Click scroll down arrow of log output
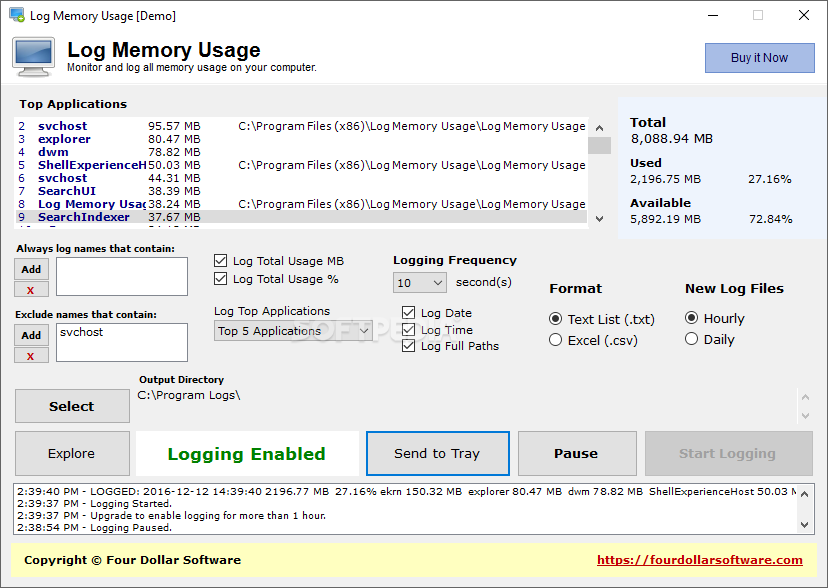 tap(804, 525)
